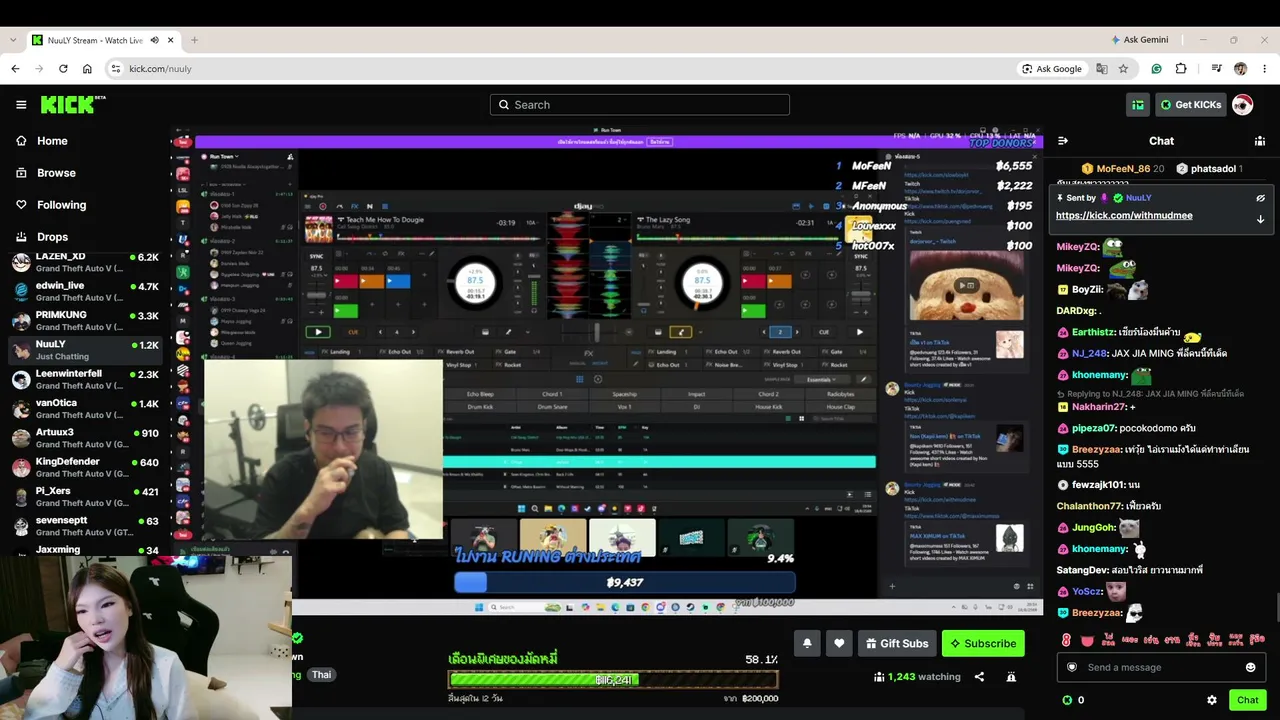Follow the channel with the heart button
1280x720 pixels.
pyautogui.click(x=840, y=644)
